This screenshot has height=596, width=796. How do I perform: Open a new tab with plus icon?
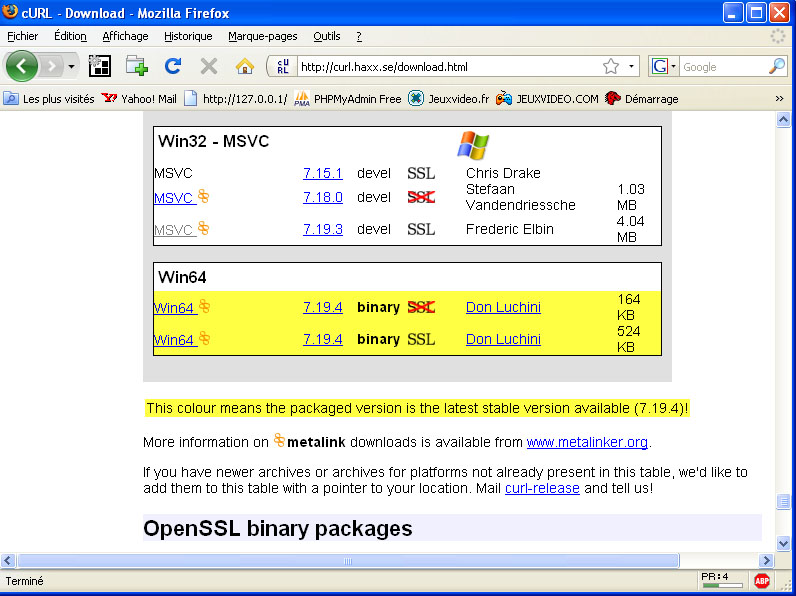pos(137,66)
